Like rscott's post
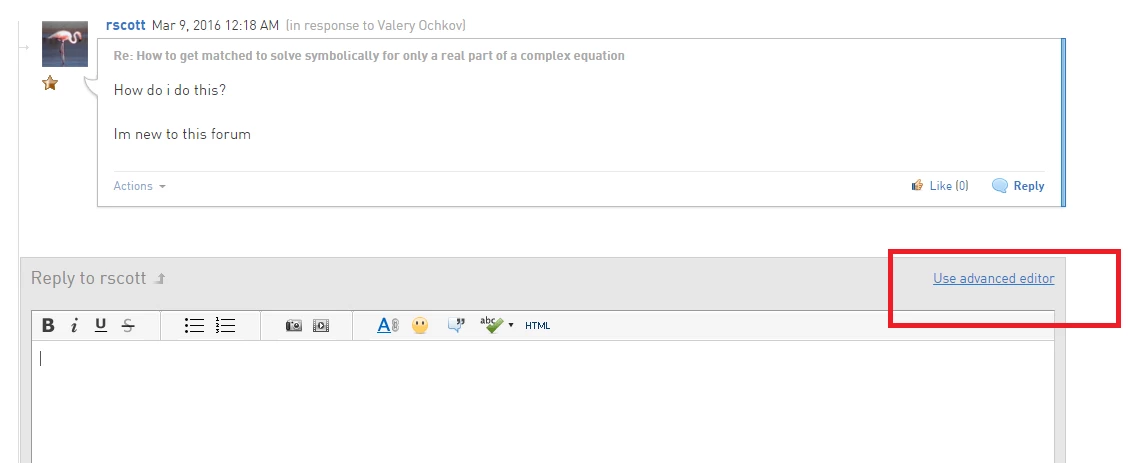 [x=940, y=186]
